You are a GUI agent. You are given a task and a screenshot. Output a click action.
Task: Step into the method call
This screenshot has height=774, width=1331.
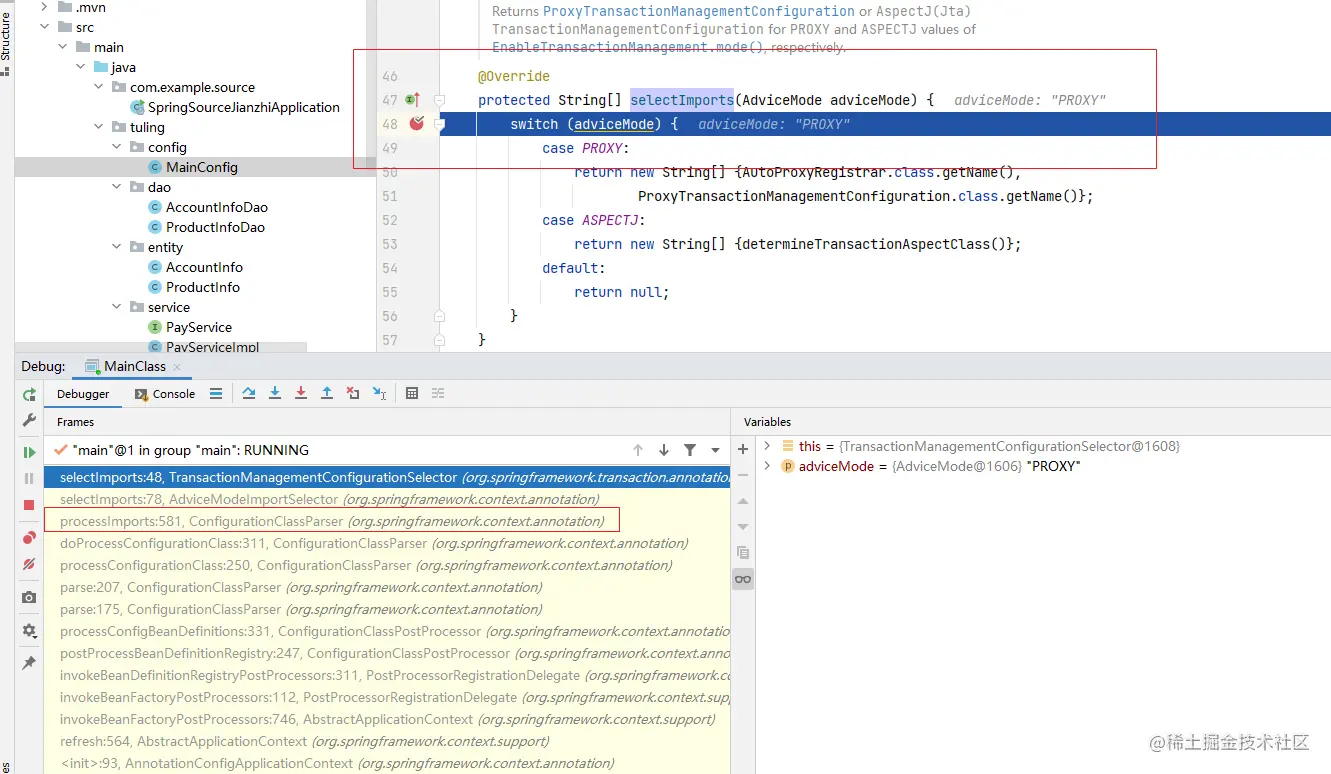tap(275, 394)
